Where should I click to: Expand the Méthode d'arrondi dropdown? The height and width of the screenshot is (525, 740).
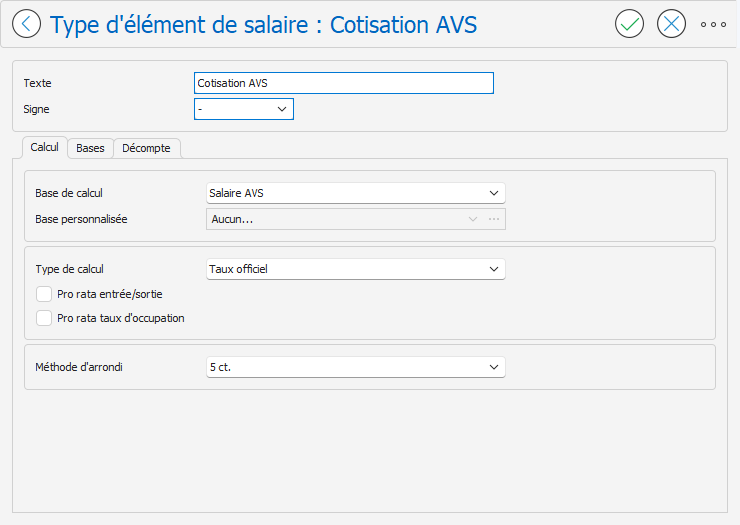click(x=356, y=367)
